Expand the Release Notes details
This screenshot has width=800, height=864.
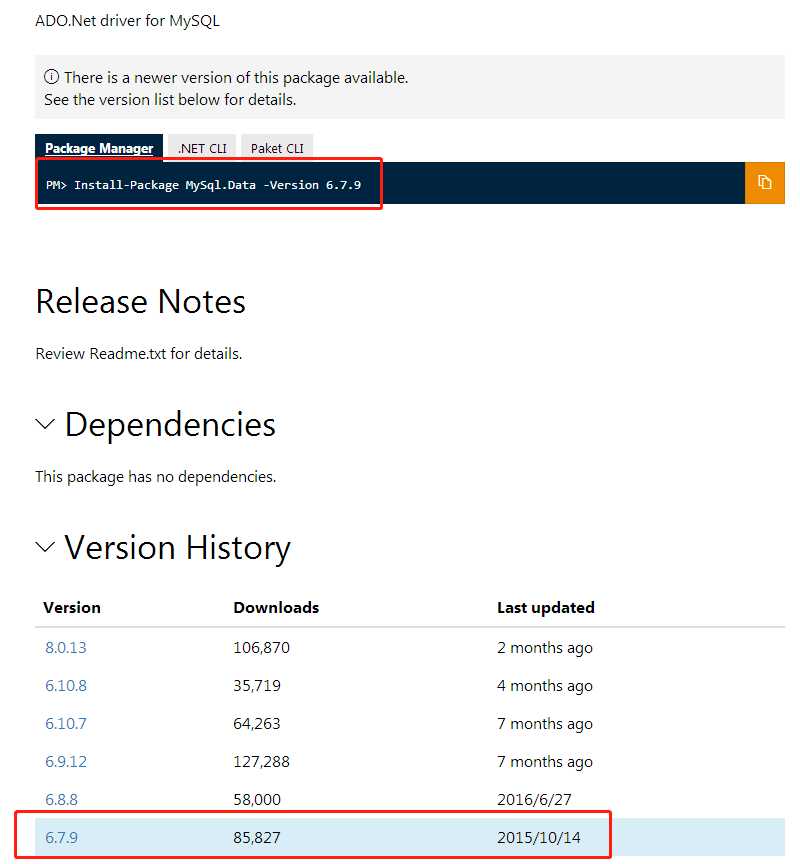[140, 302]
